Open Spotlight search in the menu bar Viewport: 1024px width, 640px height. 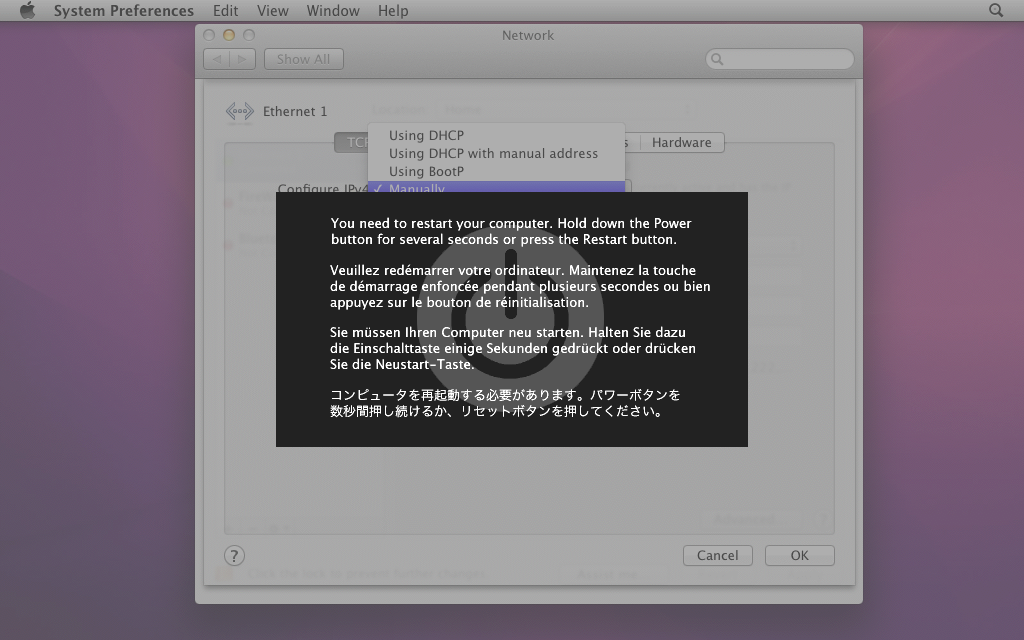tap(995, 10)
